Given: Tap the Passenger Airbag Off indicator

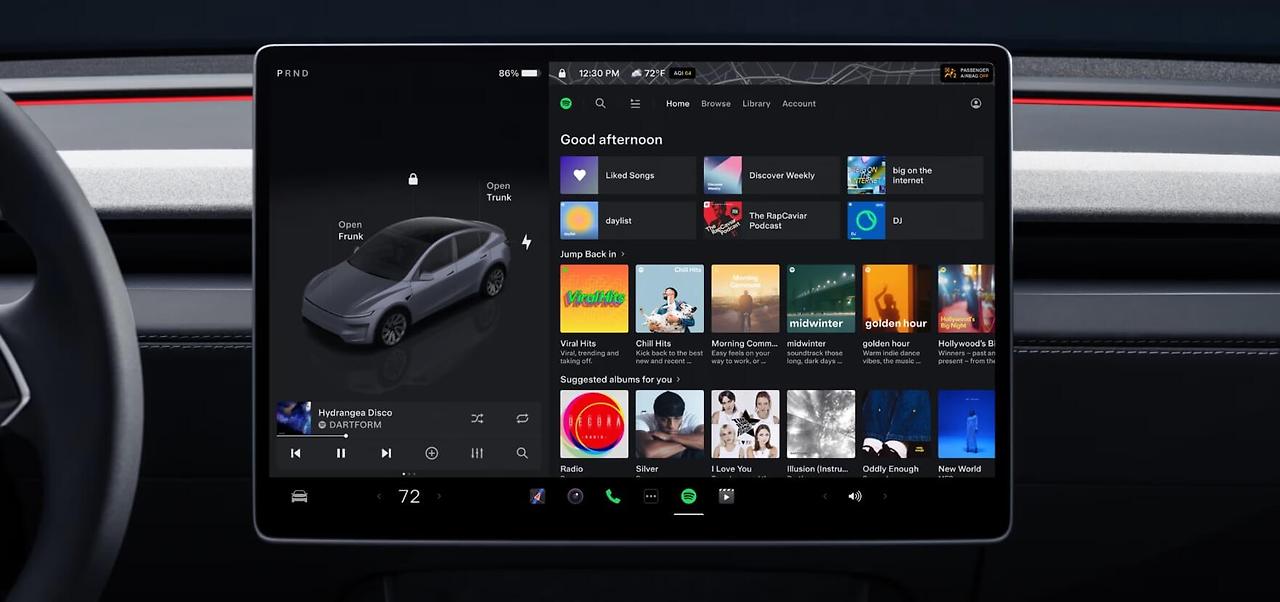Looking at the screenshot, I should click(x=967, y=73).
